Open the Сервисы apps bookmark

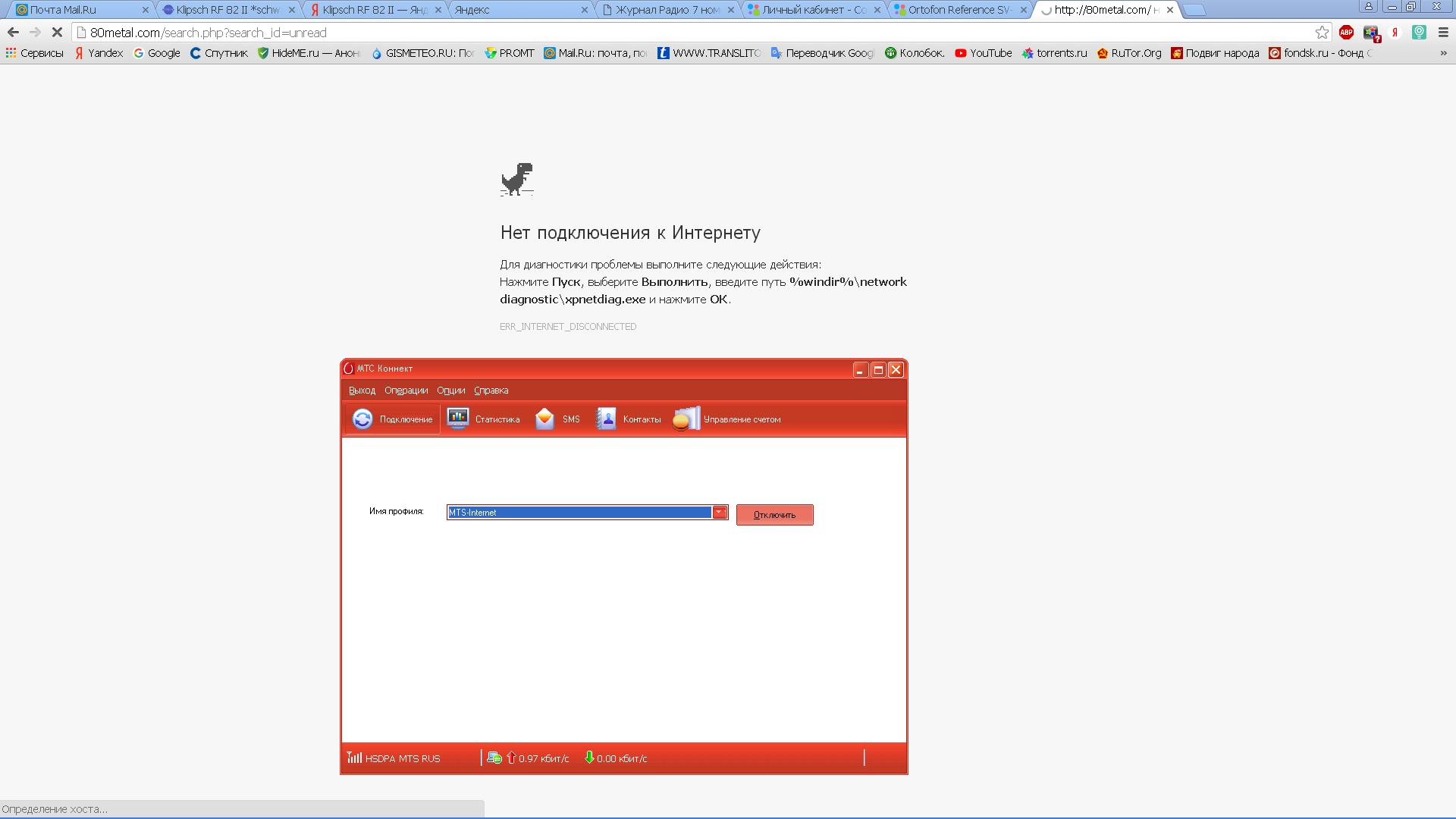35,53
